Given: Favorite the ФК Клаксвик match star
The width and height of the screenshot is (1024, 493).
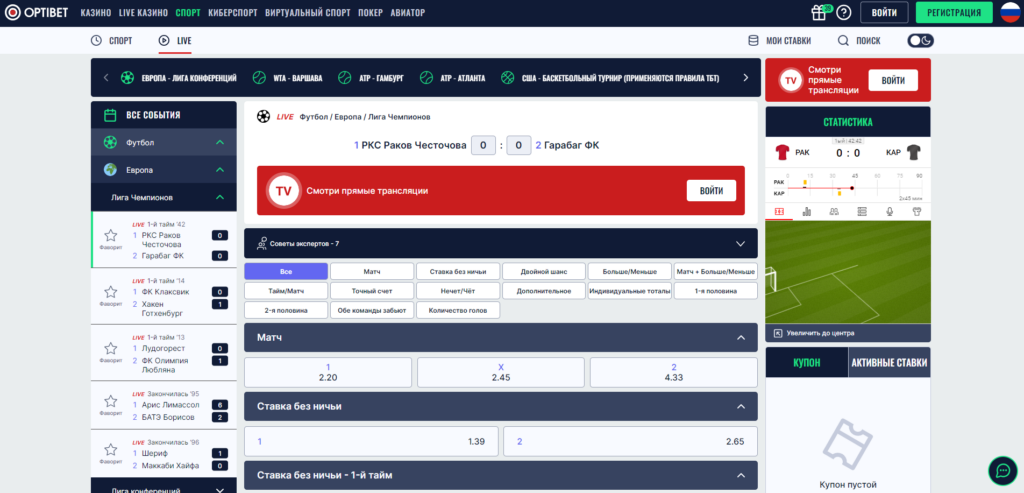Looking at the screenshot, I should point(110,292).
